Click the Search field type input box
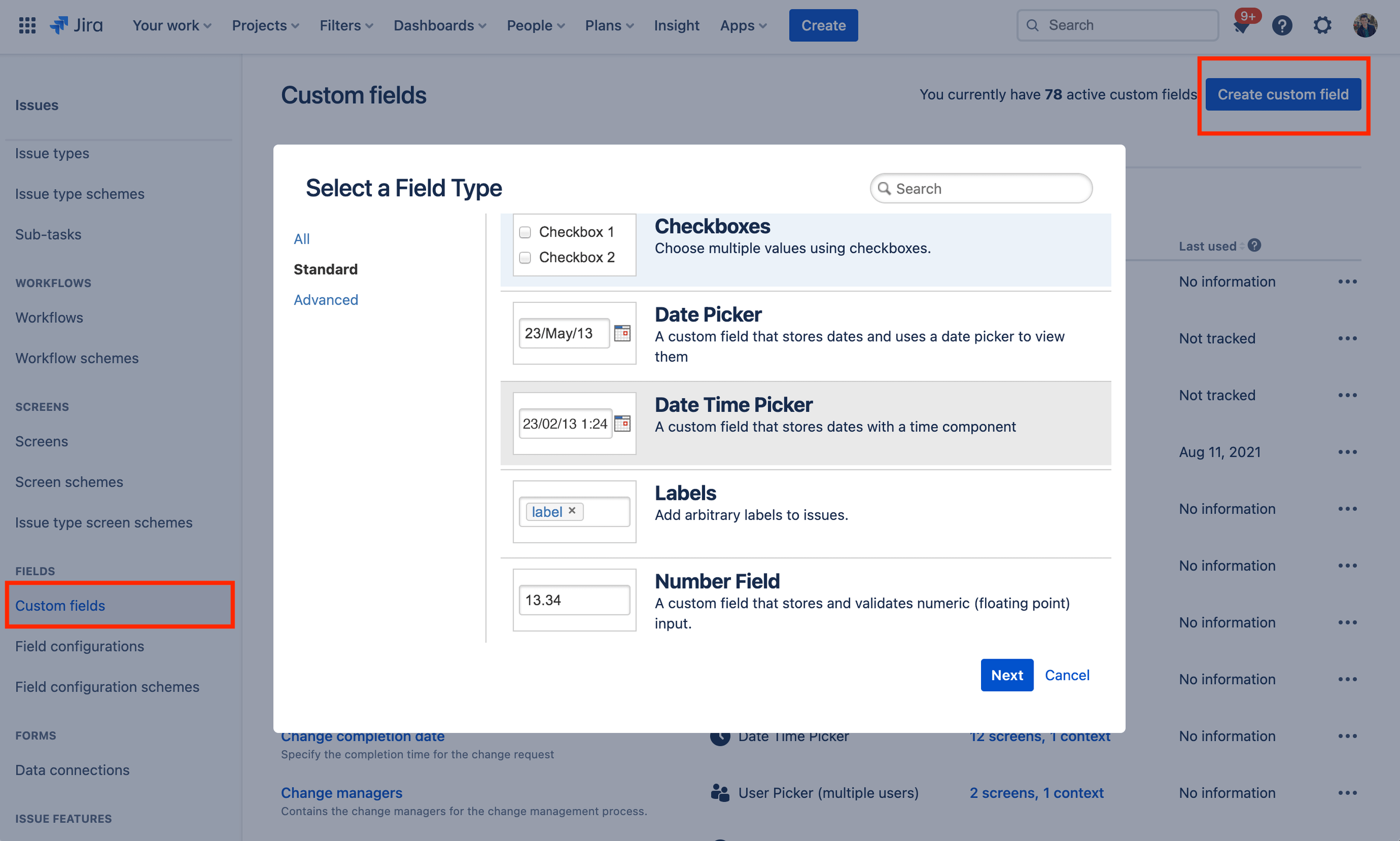Screen dimensions: 1400x841 pos(980,188)
